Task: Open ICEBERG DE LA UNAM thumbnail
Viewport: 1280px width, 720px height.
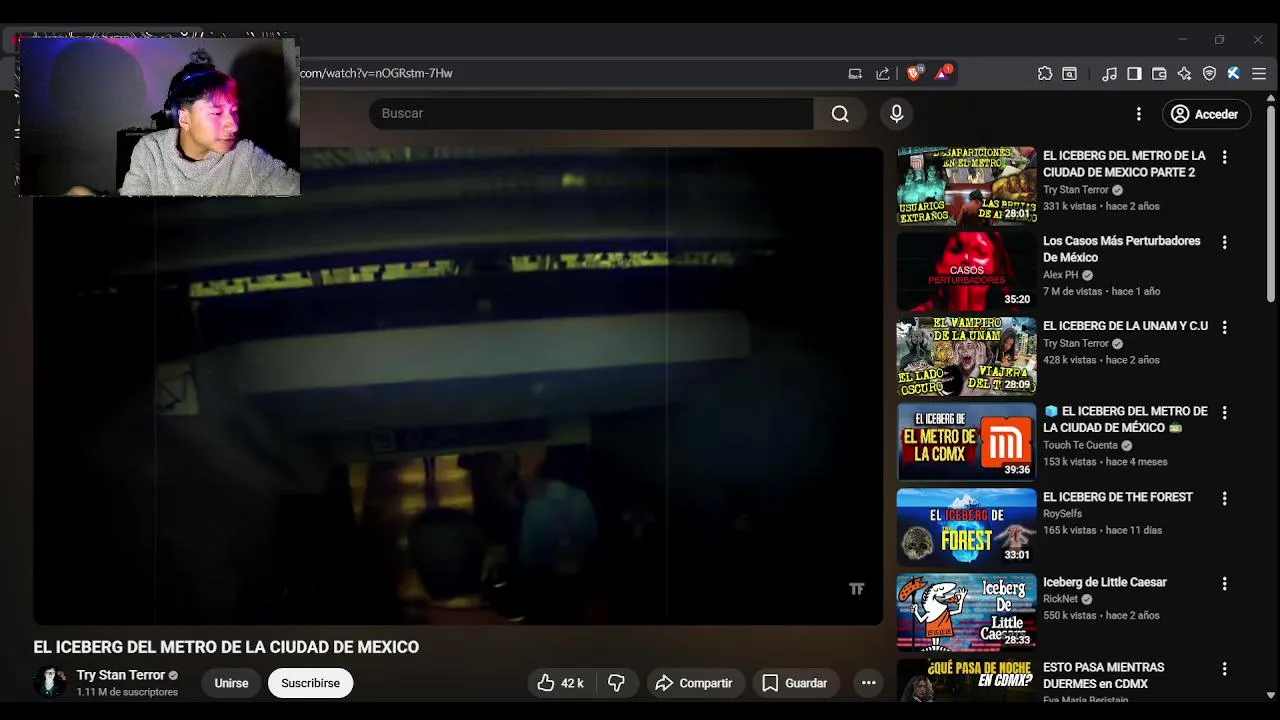Action: [x=966, y=356]
